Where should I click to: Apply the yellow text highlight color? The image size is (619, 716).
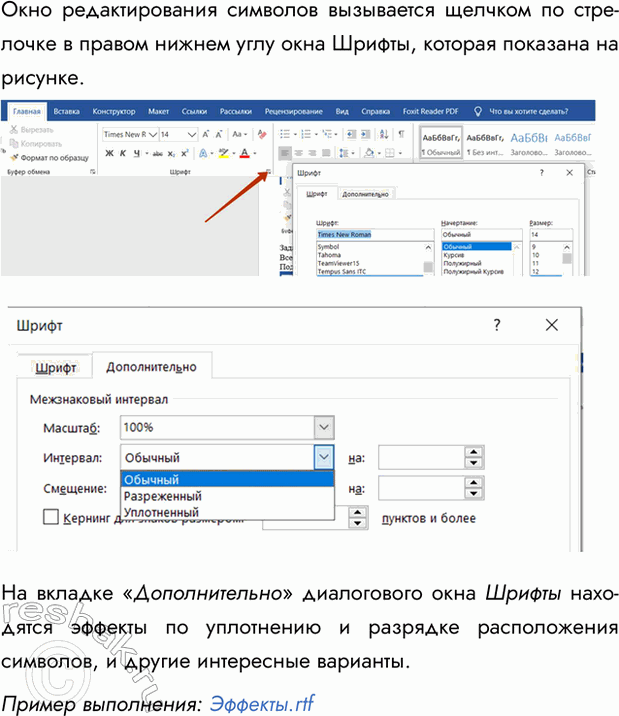pos(223,153)
